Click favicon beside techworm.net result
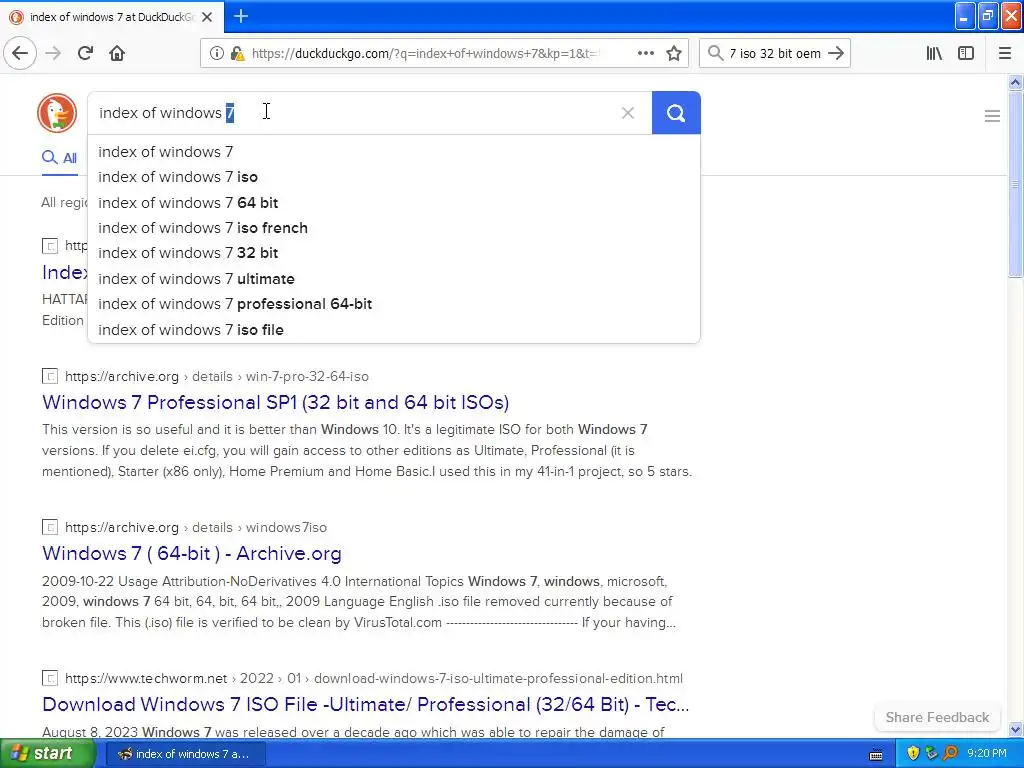 click(50, 679)
